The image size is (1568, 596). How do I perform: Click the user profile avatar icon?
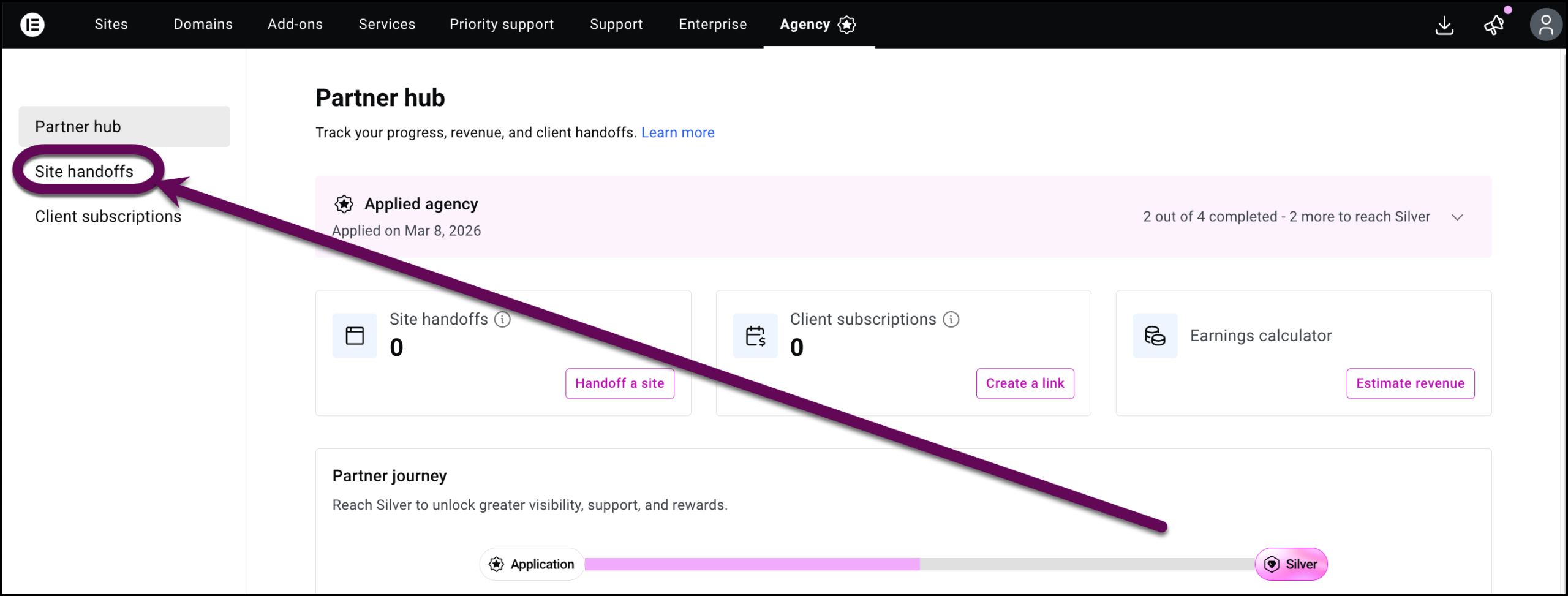pyautogui.click(x=1546, y=25)
